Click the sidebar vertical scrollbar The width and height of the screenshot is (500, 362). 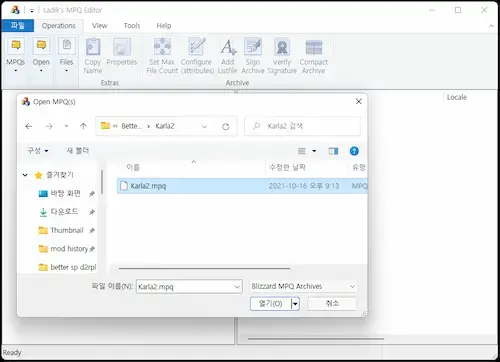coord(102,182)
